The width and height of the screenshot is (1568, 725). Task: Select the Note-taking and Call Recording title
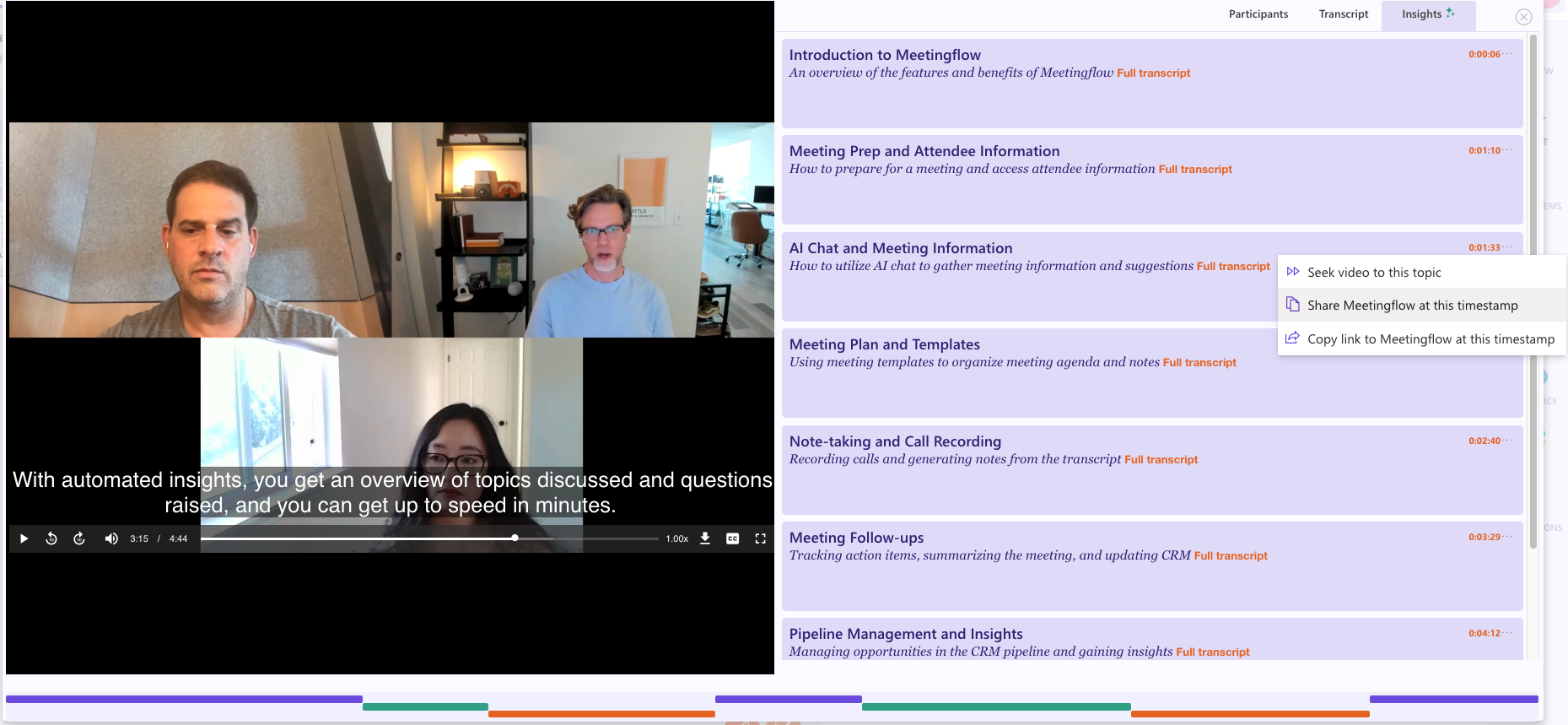pos(895,441)
